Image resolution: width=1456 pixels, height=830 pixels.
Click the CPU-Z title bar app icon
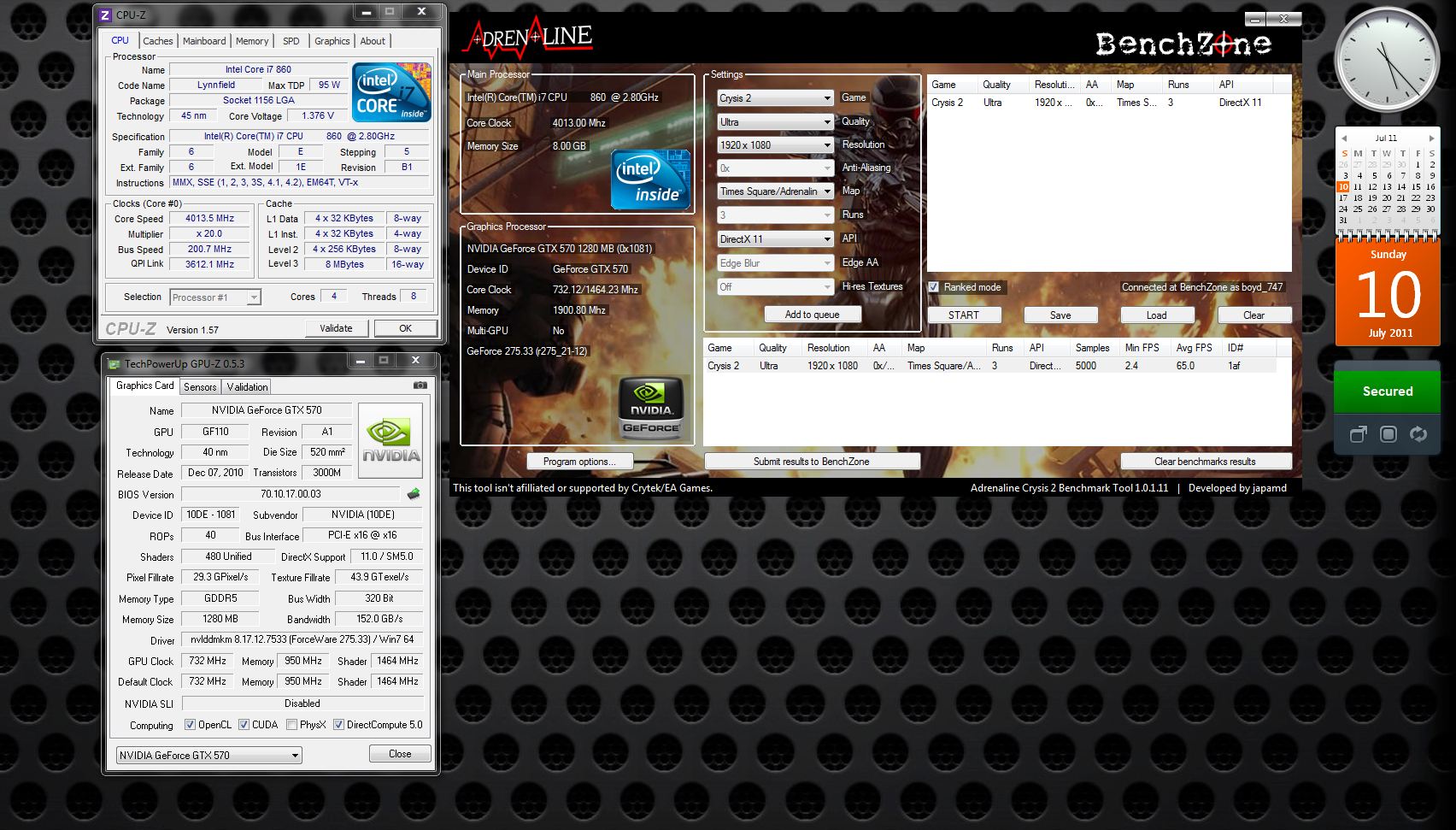(x=105, y=15)
